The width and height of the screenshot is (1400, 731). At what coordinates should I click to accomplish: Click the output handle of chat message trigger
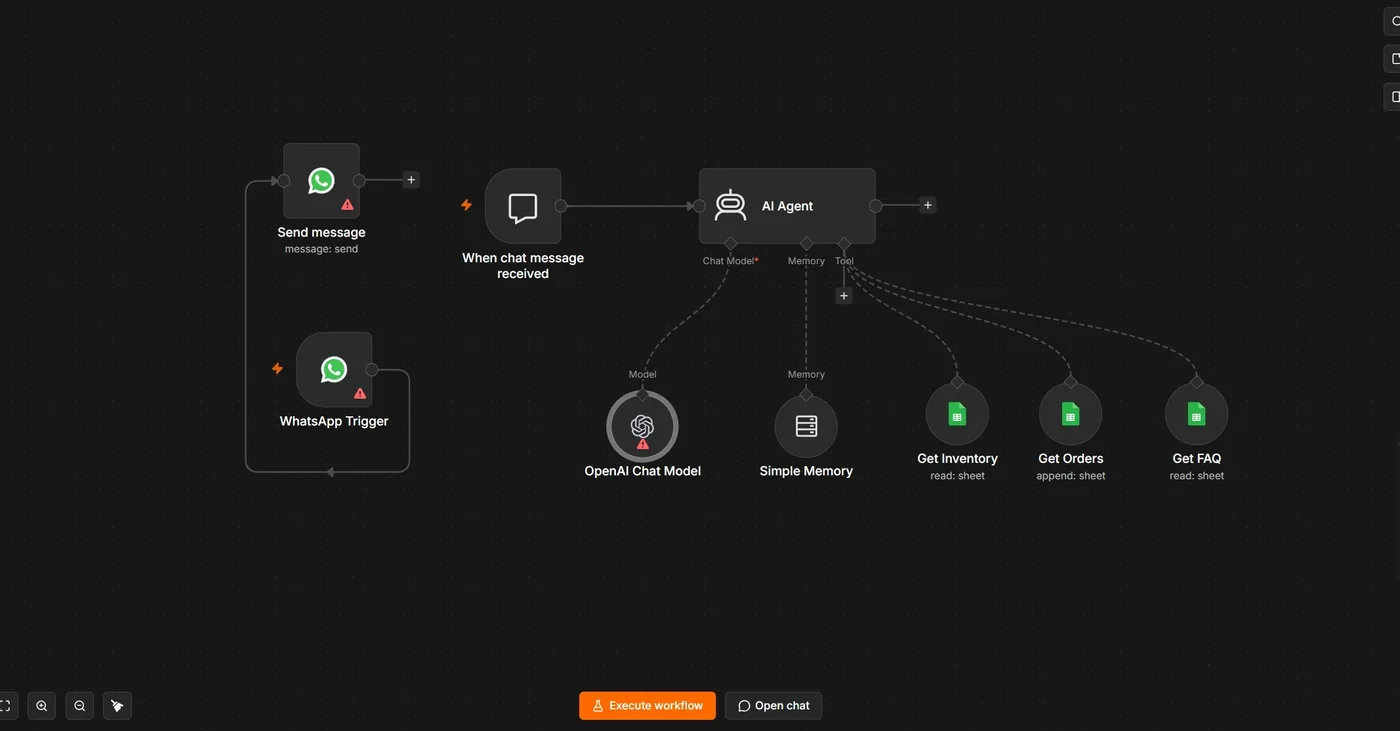pos(561,206)
